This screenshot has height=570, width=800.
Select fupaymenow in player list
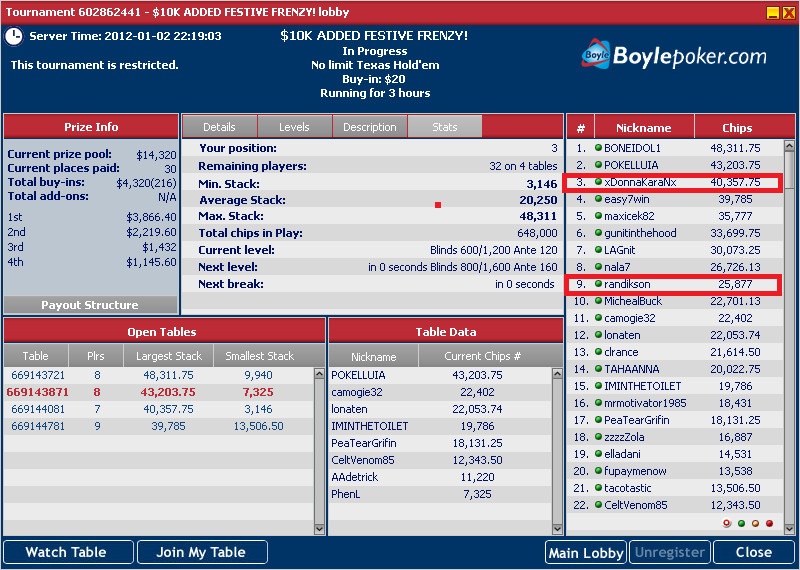tap(675, 471)
